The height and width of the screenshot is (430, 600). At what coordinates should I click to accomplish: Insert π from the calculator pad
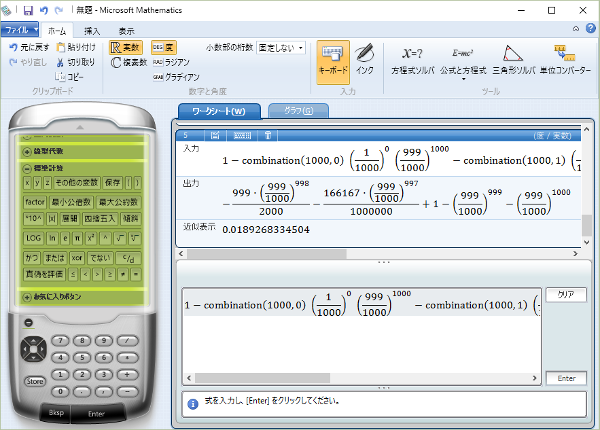[77, 238]
